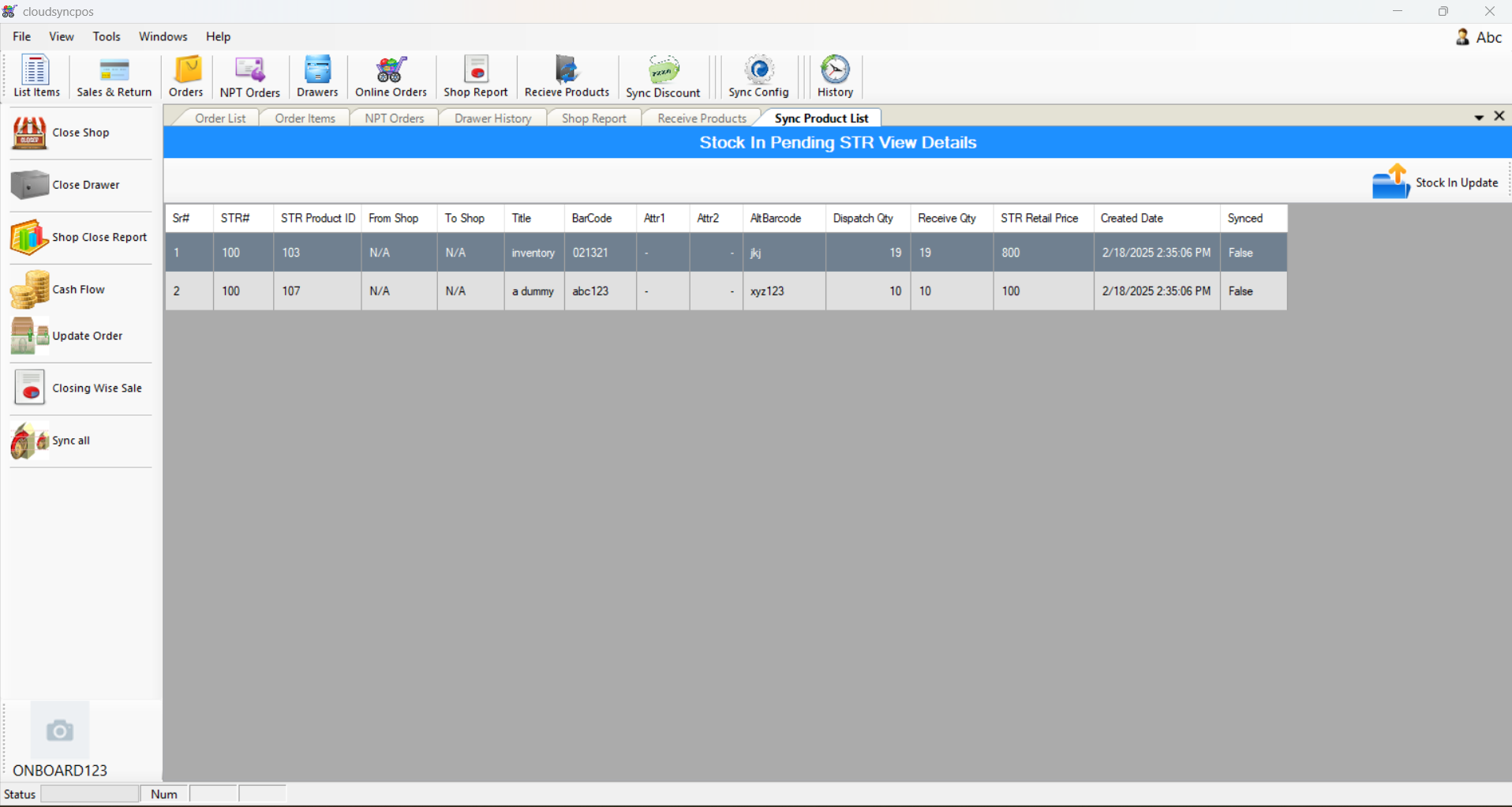Open Online Orders toolbar icon

click(391, 77)
